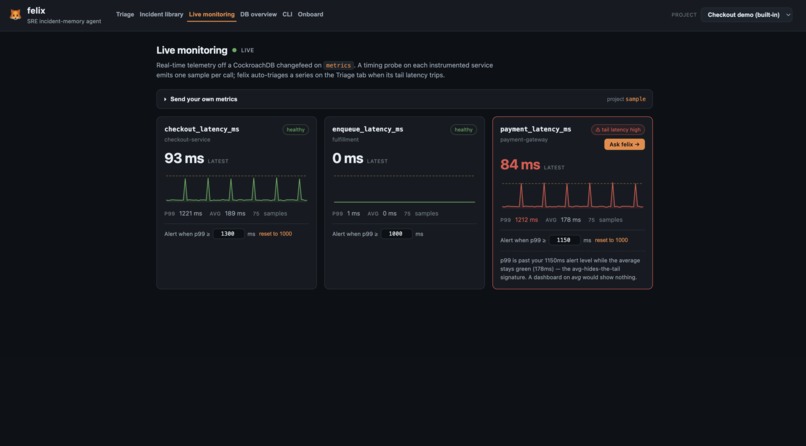
Task: Reset payment_latency_ms threshold to 1000
Action: 611,240
